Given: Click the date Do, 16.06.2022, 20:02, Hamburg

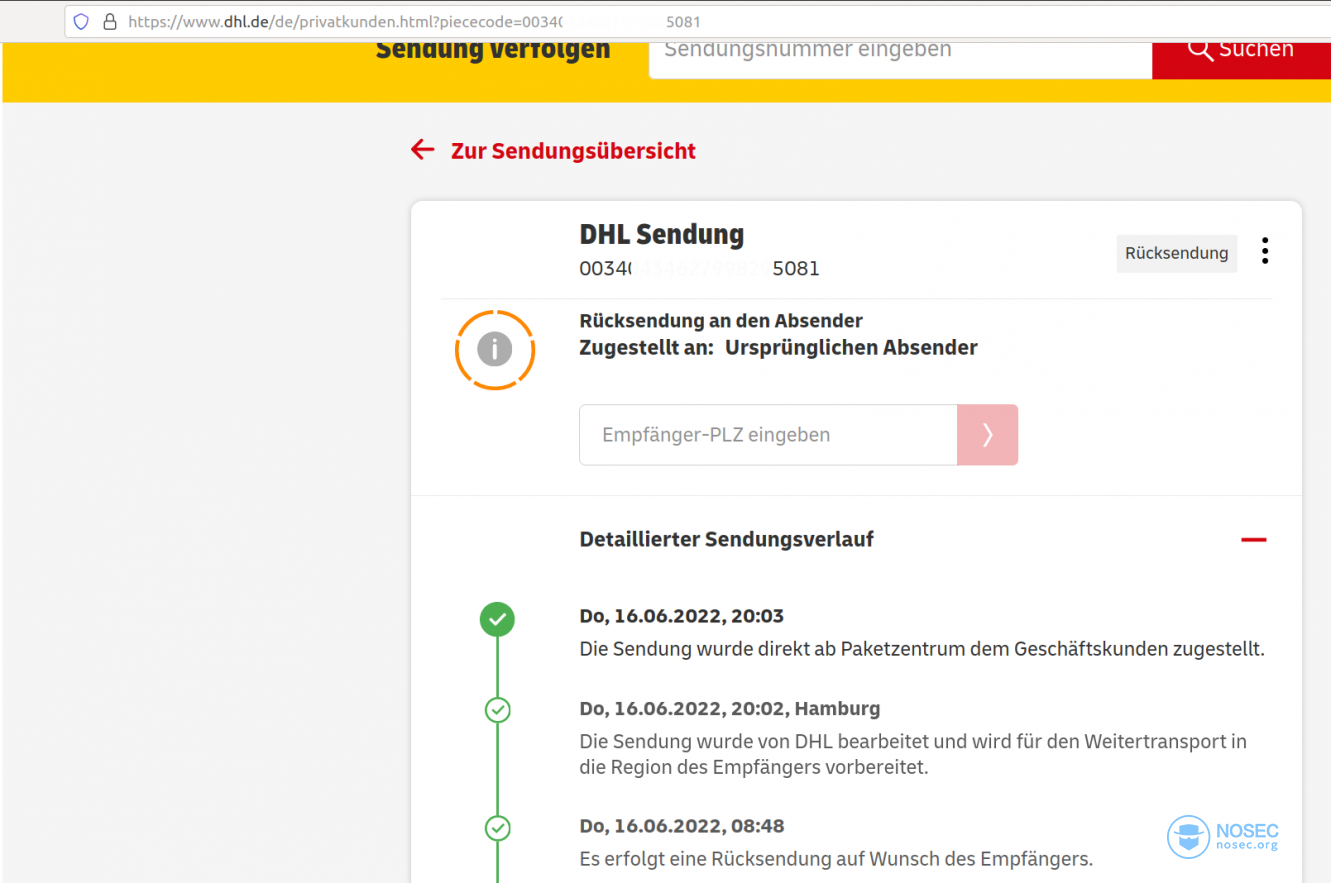Looking at the screenshot, I should (730, 709).
